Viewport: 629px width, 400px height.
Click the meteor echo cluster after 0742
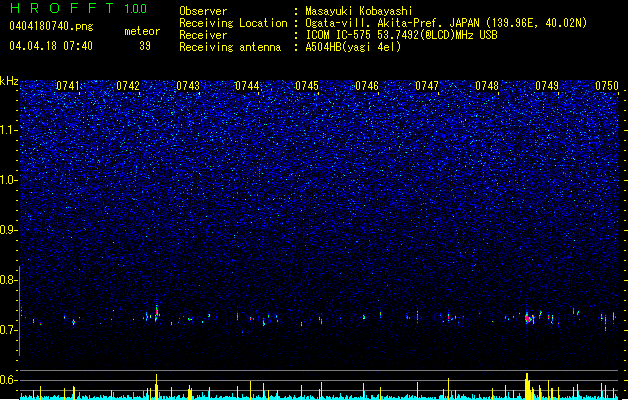[154, 314]
